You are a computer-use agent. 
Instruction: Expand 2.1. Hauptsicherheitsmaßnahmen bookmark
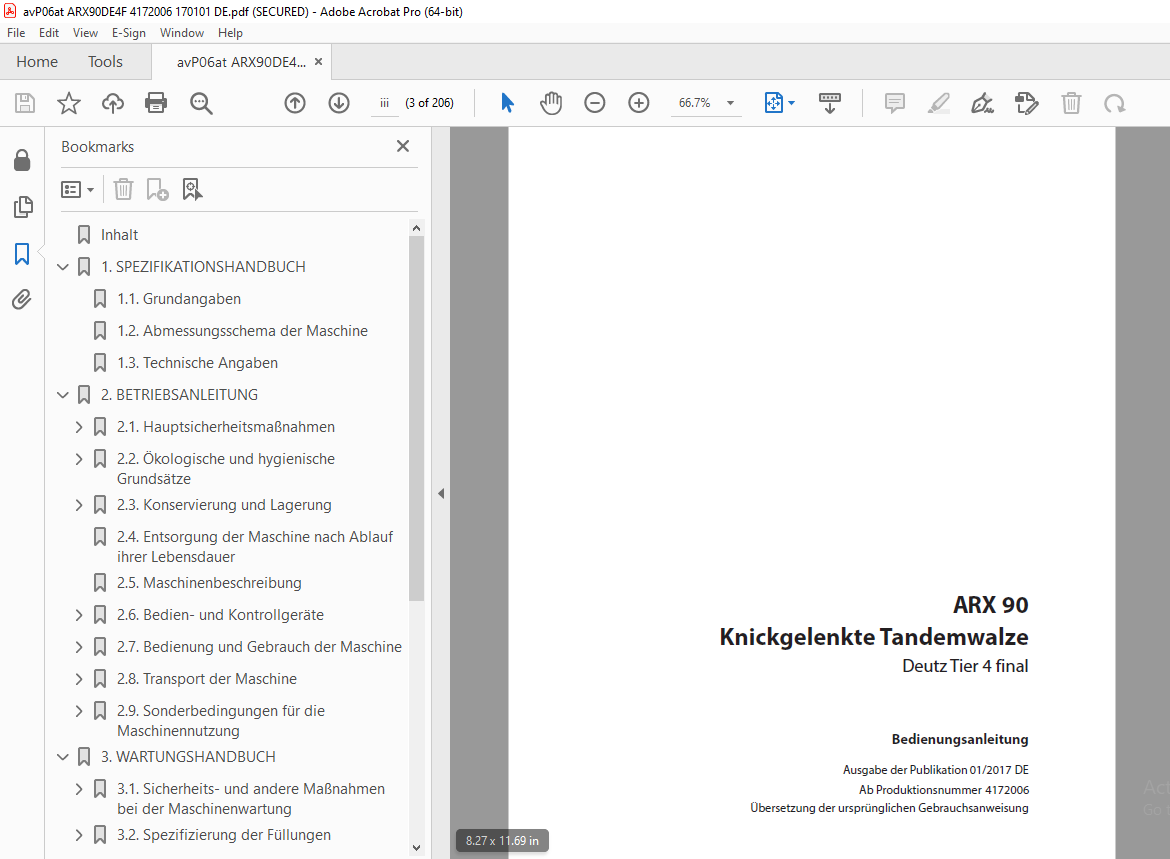tap(79, 427)
